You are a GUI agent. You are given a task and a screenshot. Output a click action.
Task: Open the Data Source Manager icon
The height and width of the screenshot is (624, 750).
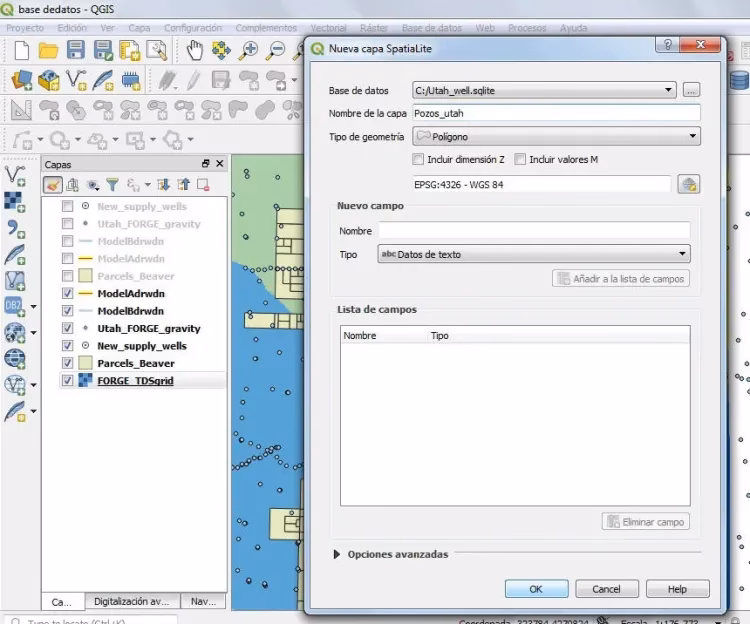[22, 80]
